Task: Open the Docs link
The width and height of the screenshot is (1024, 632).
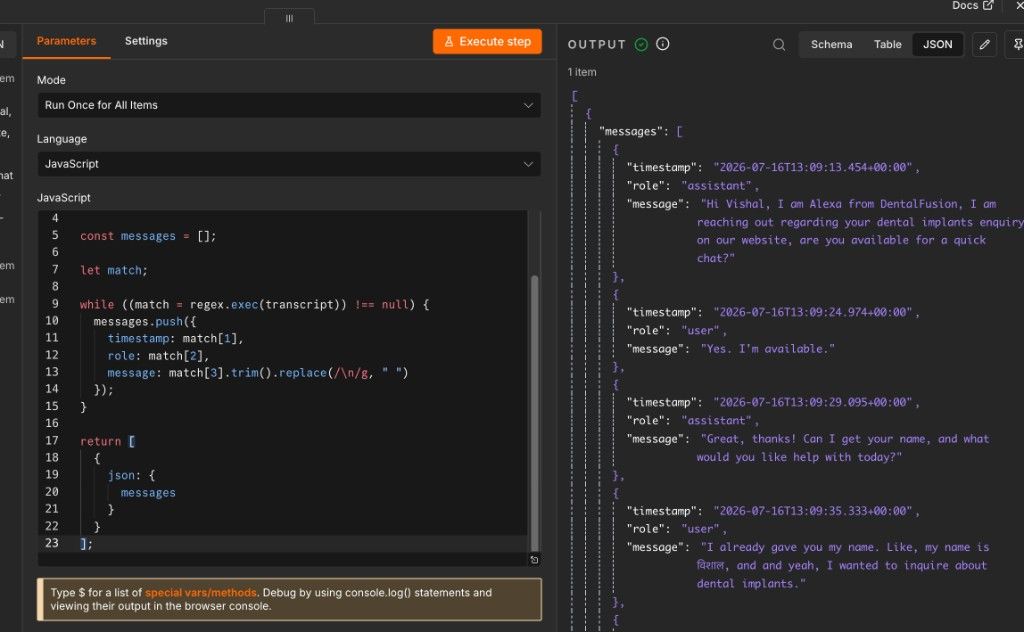Action: click(x=972, y=5)
